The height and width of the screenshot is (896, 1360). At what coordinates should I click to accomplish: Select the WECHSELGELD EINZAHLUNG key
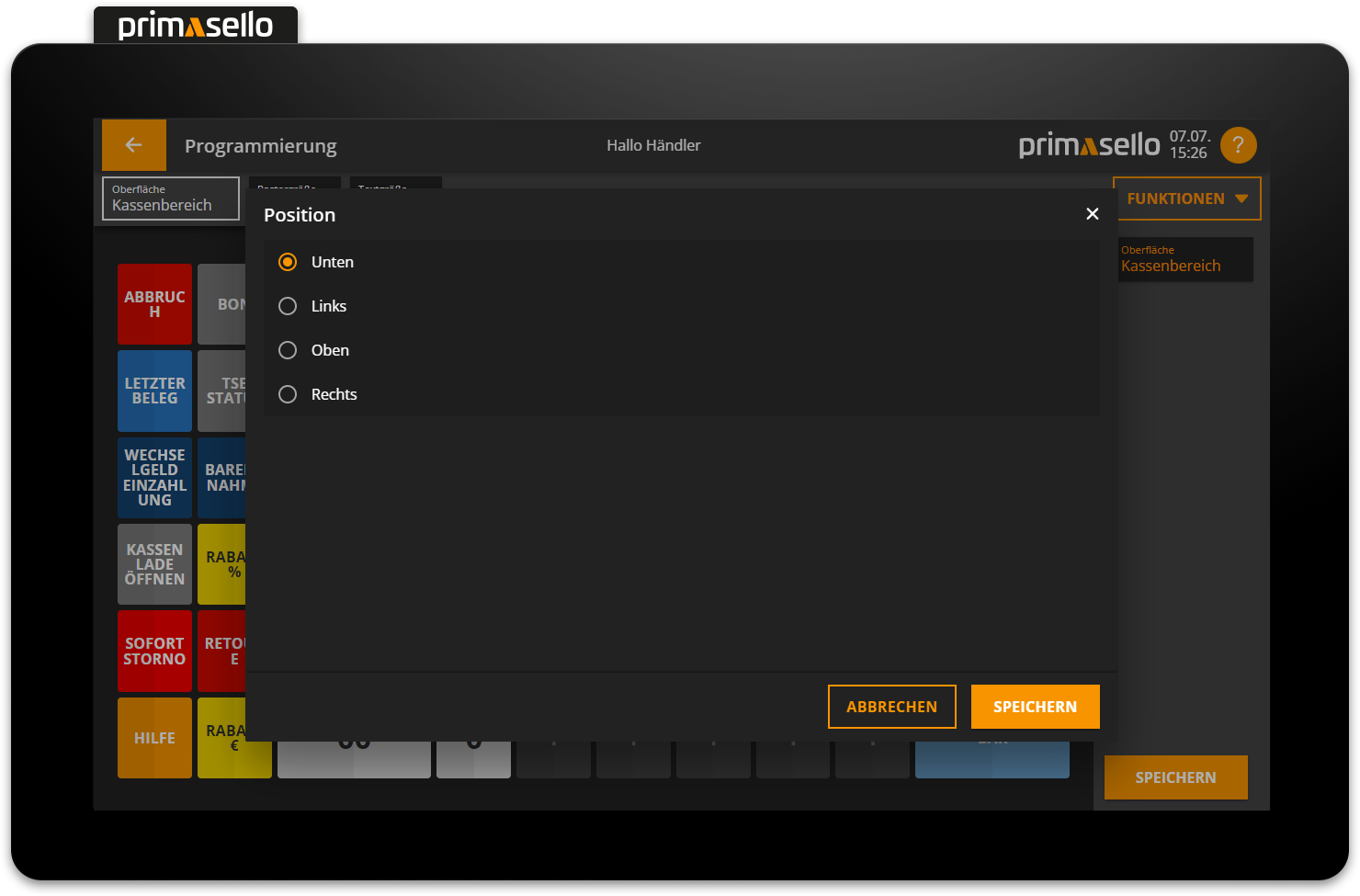[154, 477]
